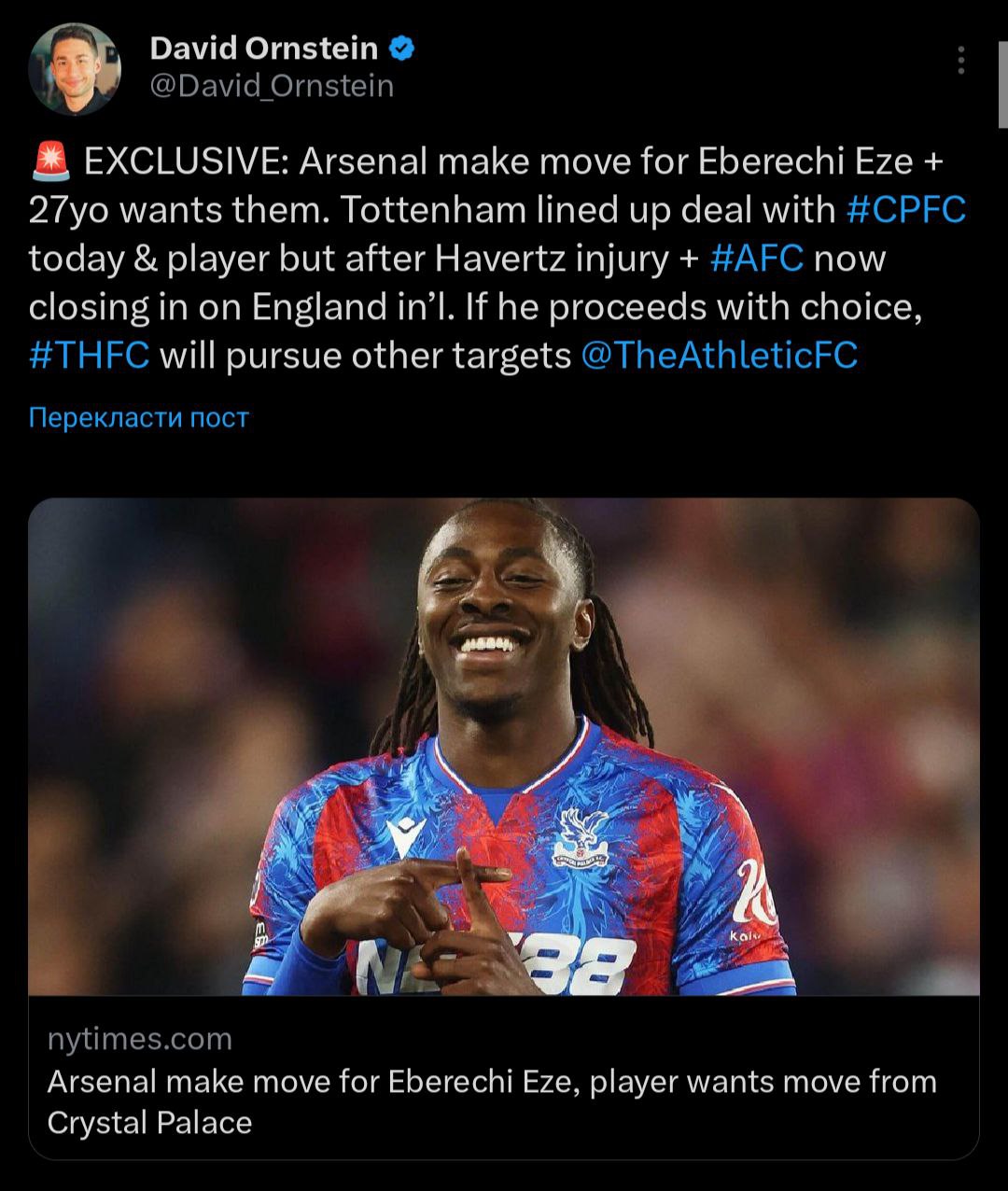Screen dimensions: 1008x1191
Task: Open the #AFC hashtag
Action: [x=757, y=259]
